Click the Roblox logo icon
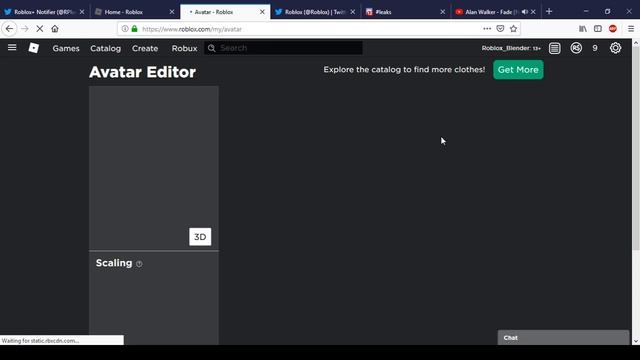The width and height of the screenshot is (640, 360). [33, 48]
